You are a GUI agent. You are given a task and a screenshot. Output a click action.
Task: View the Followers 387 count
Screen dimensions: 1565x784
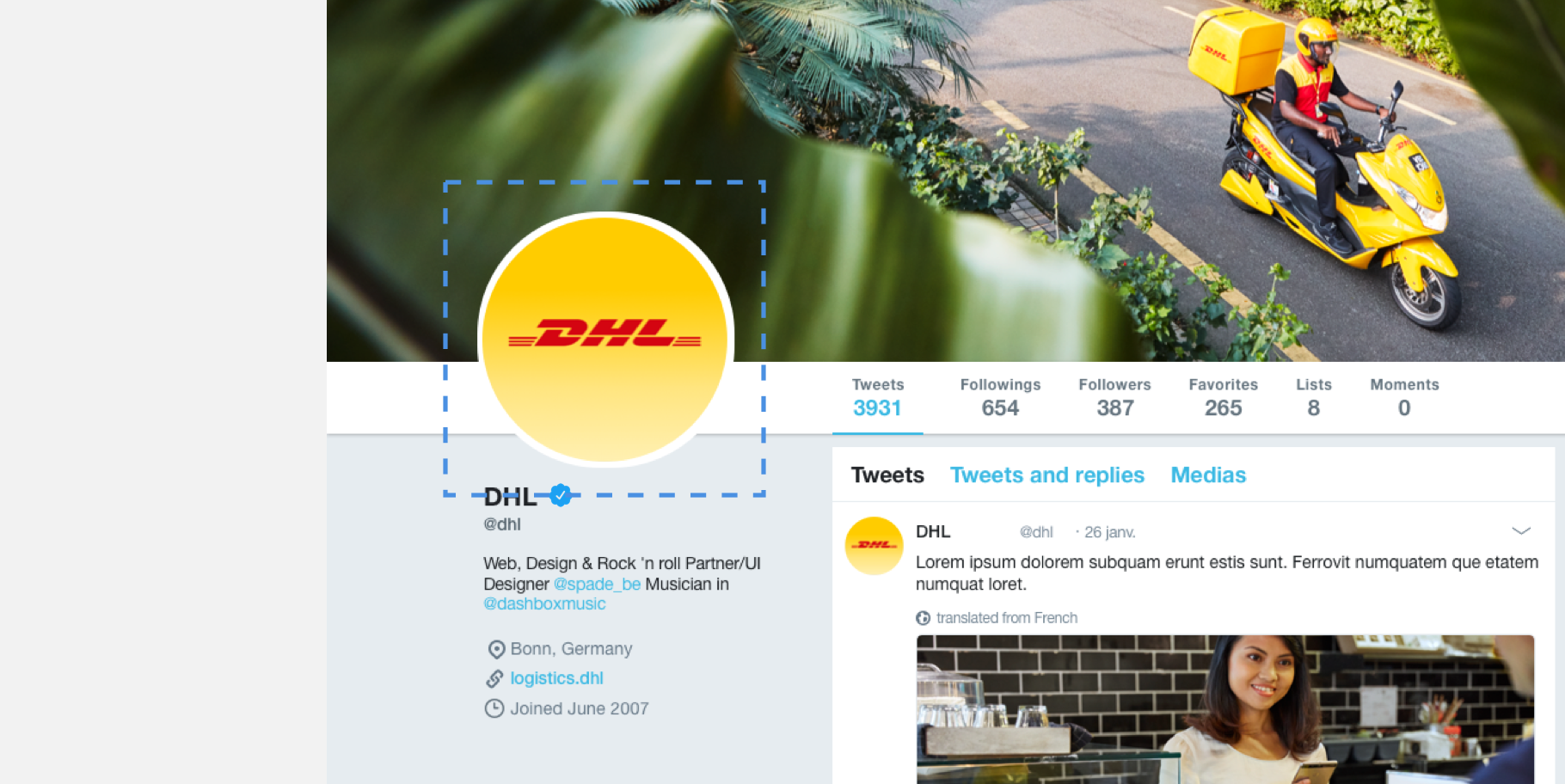click(x=1114, y=398)
